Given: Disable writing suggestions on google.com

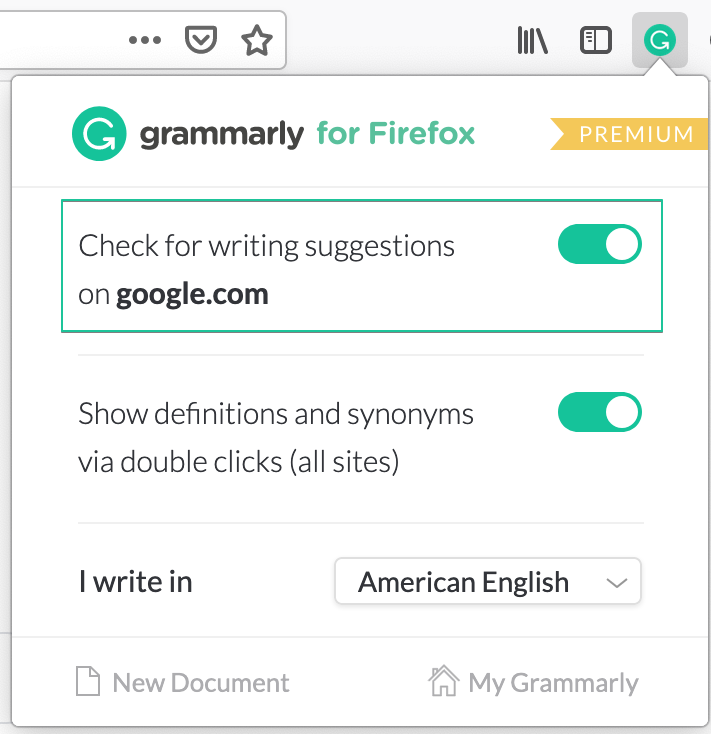Looking at the screenshot, I should [x=599, y=246].
